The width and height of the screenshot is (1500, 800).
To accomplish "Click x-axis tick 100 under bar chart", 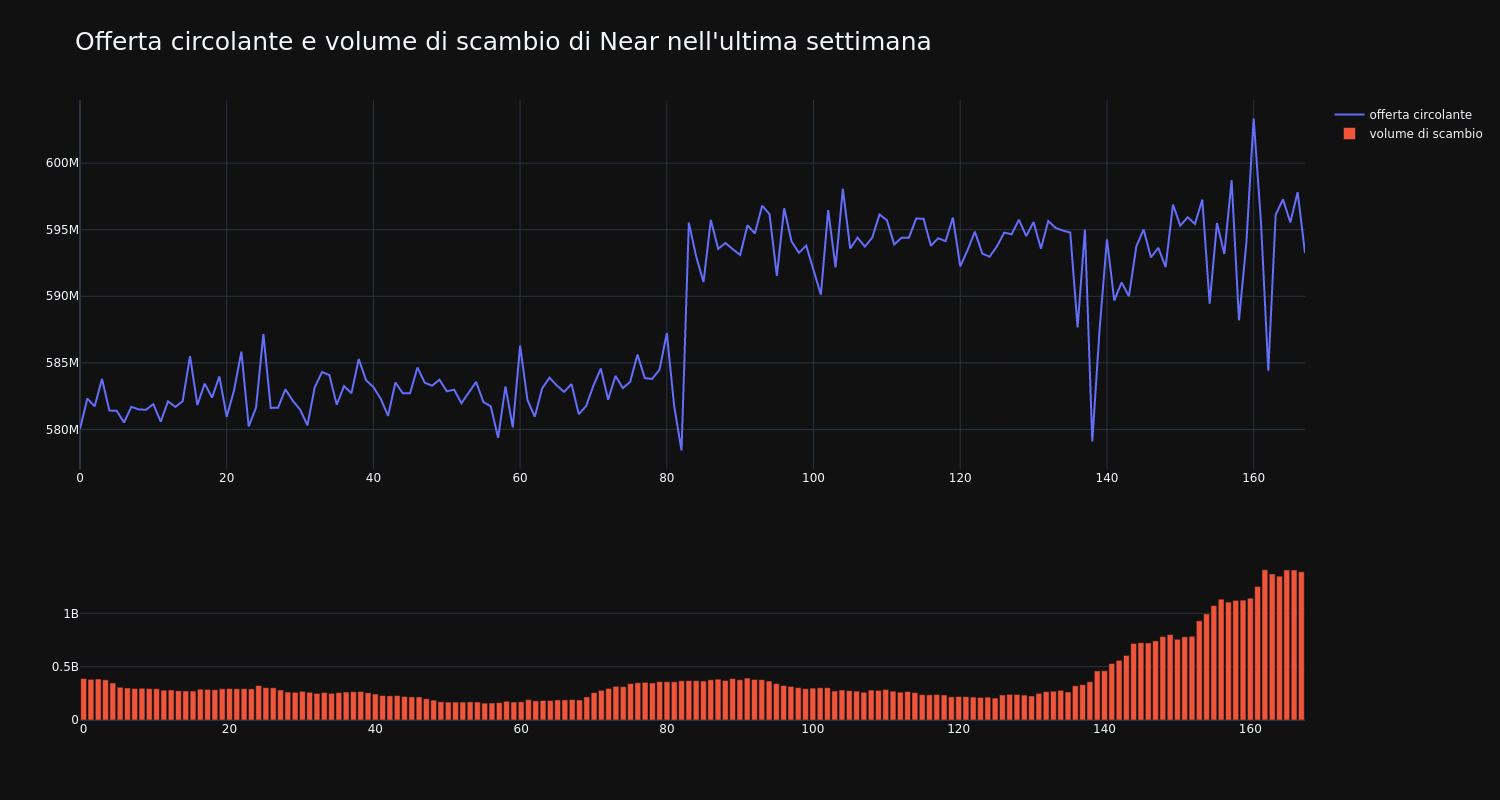I will coord(813,729).
